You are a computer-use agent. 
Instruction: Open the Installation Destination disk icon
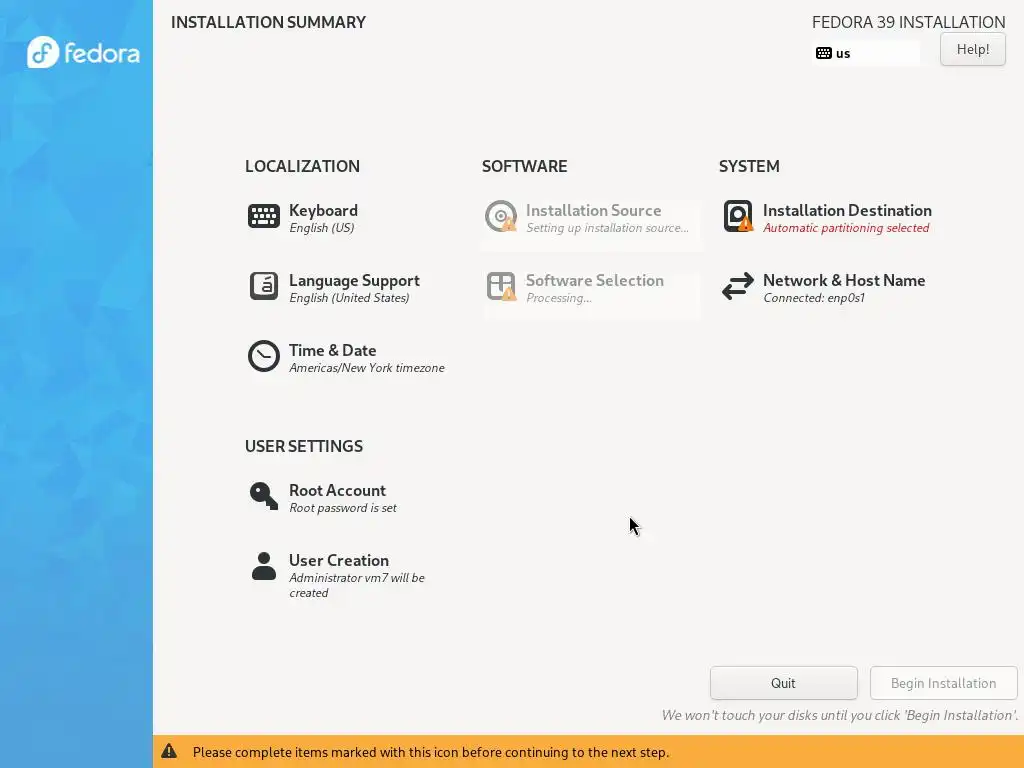point(738,216)
